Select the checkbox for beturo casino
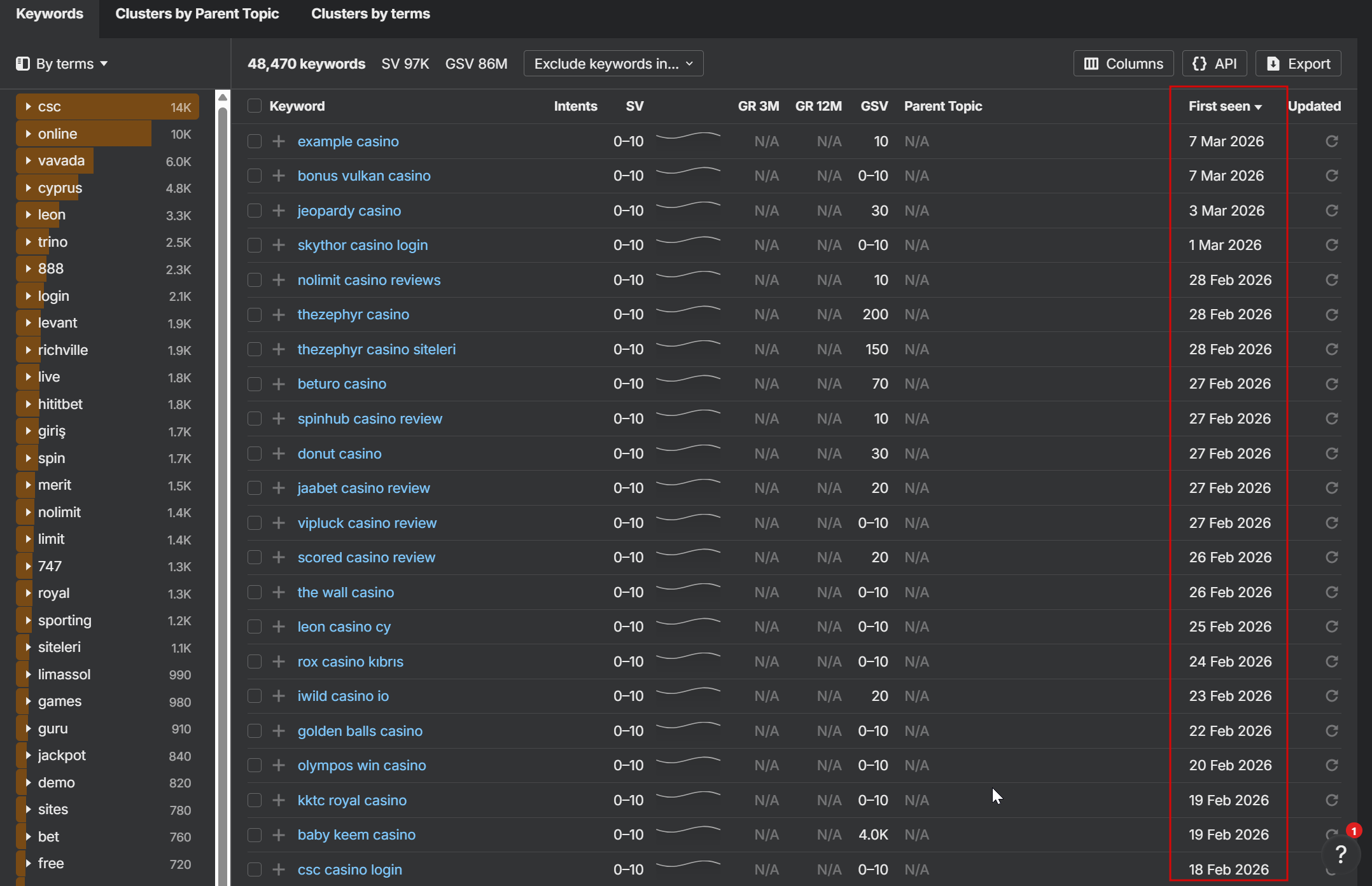The width and height of the screenshot is (1372, 886). coord(255,384)
